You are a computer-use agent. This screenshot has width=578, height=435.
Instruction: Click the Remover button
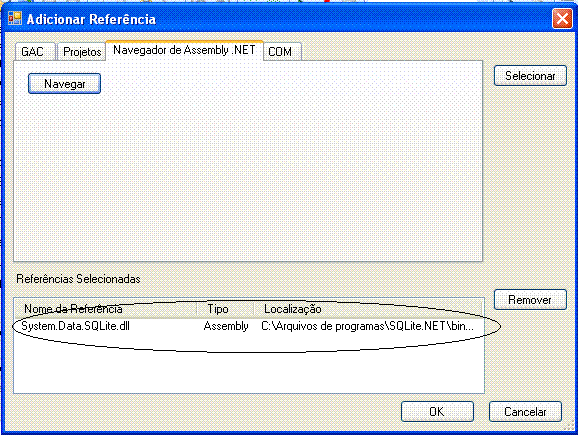point(530,300)
